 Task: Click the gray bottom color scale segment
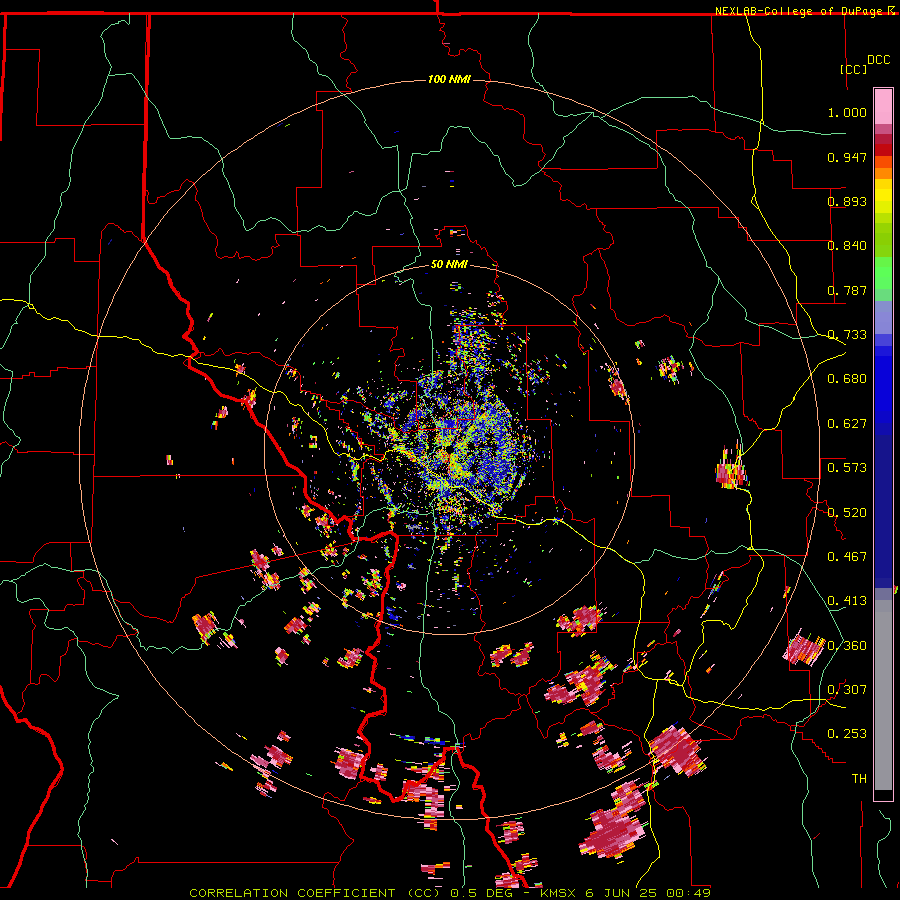pyautogui.click(x=883, y=700)
